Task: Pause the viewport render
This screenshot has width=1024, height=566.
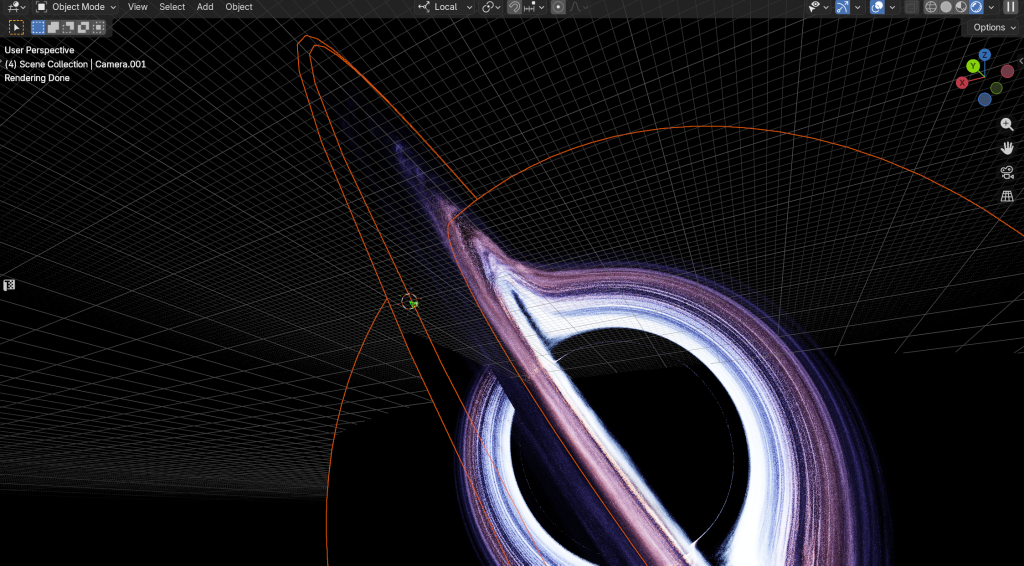Action: click(x=1011, y=7)
